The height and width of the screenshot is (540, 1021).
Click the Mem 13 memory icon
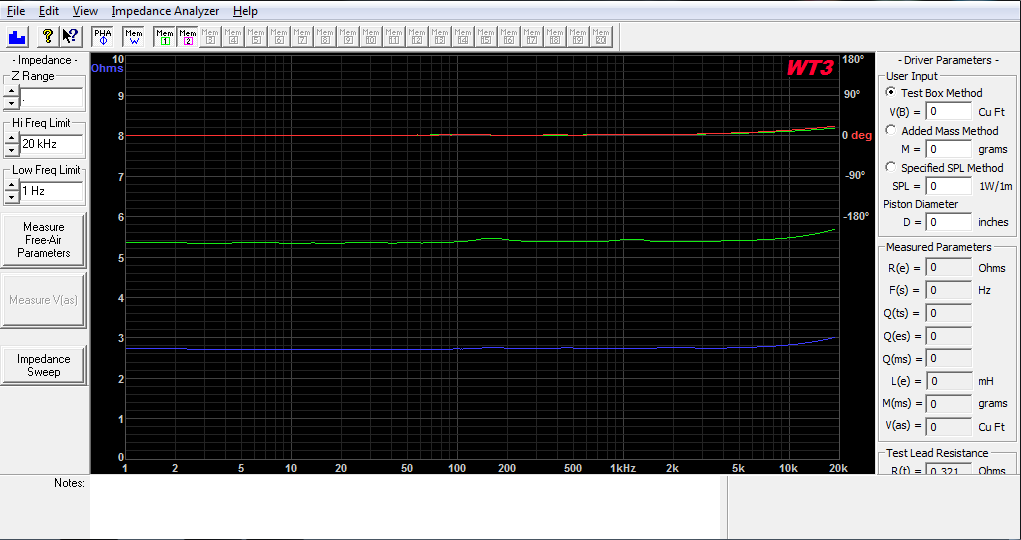(440, 36)
